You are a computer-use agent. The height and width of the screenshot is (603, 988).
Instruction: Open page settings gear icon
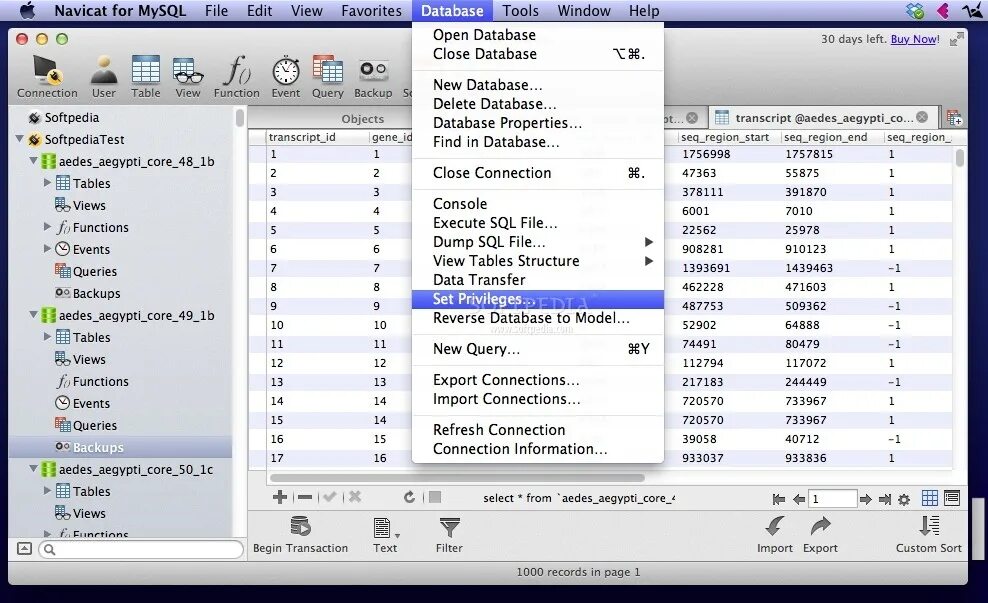click(904, 500)
